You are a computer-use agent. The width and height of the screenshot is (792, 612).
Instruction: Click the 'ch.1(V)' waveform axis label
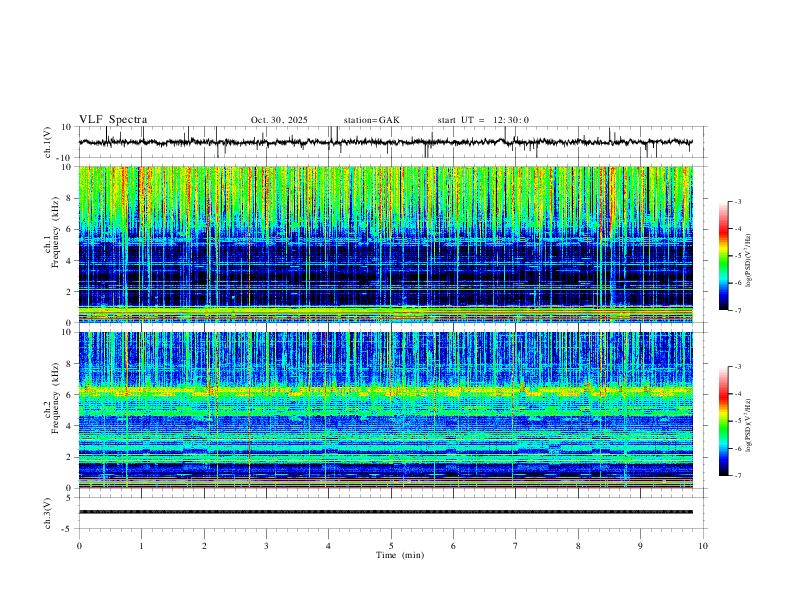point(48,142)
